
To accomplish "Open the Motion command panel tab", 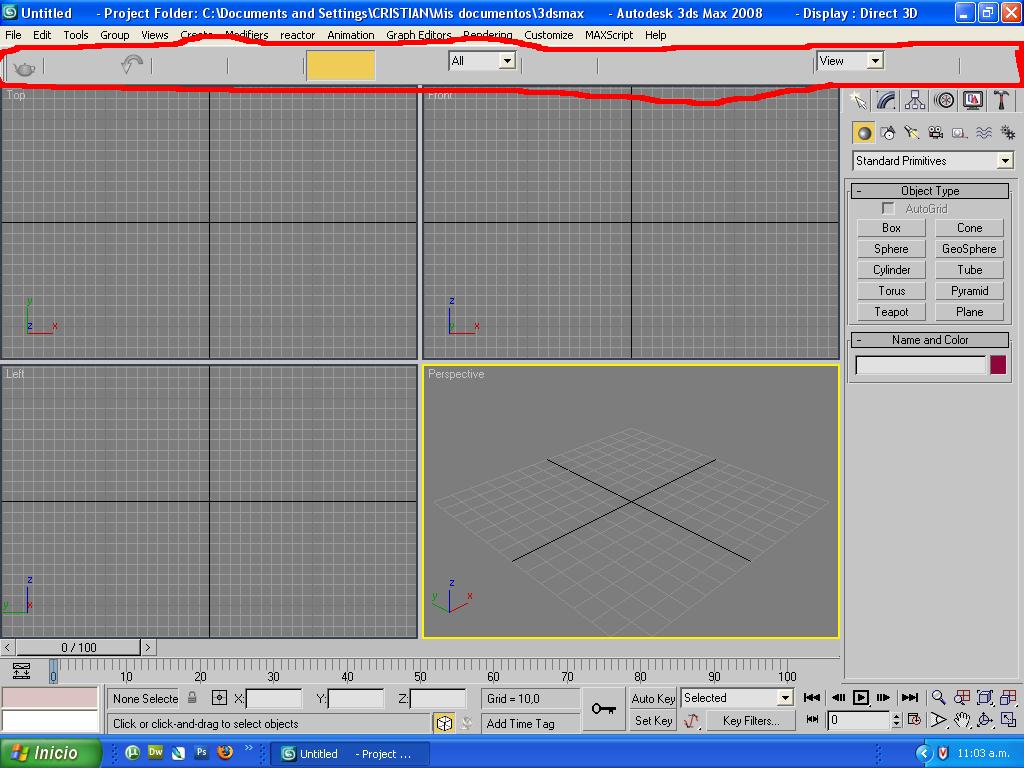I will pos(944,101).
